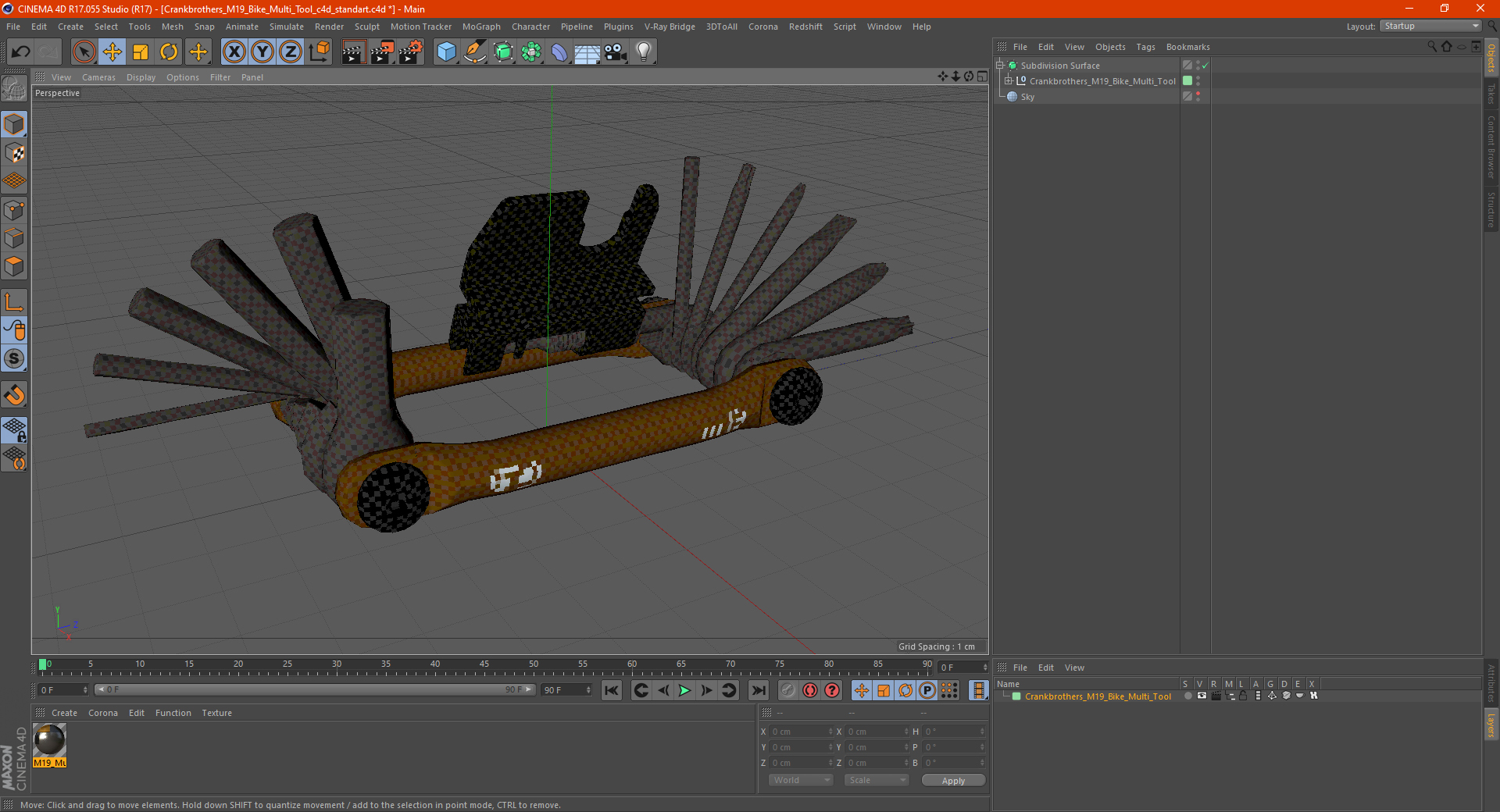Open the spline Pen tool
Viewport: 1500px width, 812px height.
click(474, 52)
